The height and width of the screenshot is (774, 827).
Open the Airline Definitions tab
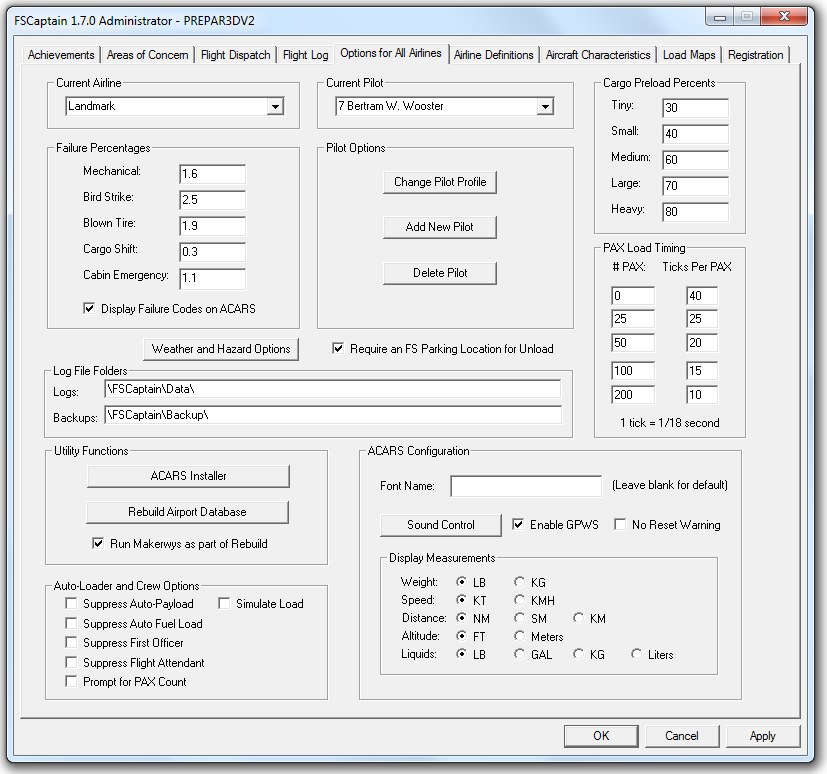click(x=494, y=55)
